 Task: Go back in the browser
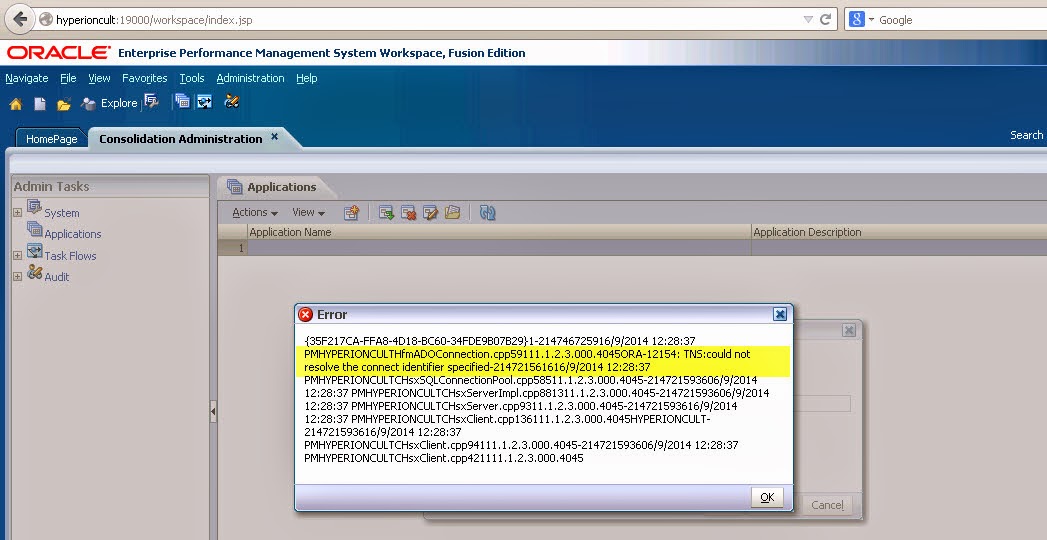(20, 19)
